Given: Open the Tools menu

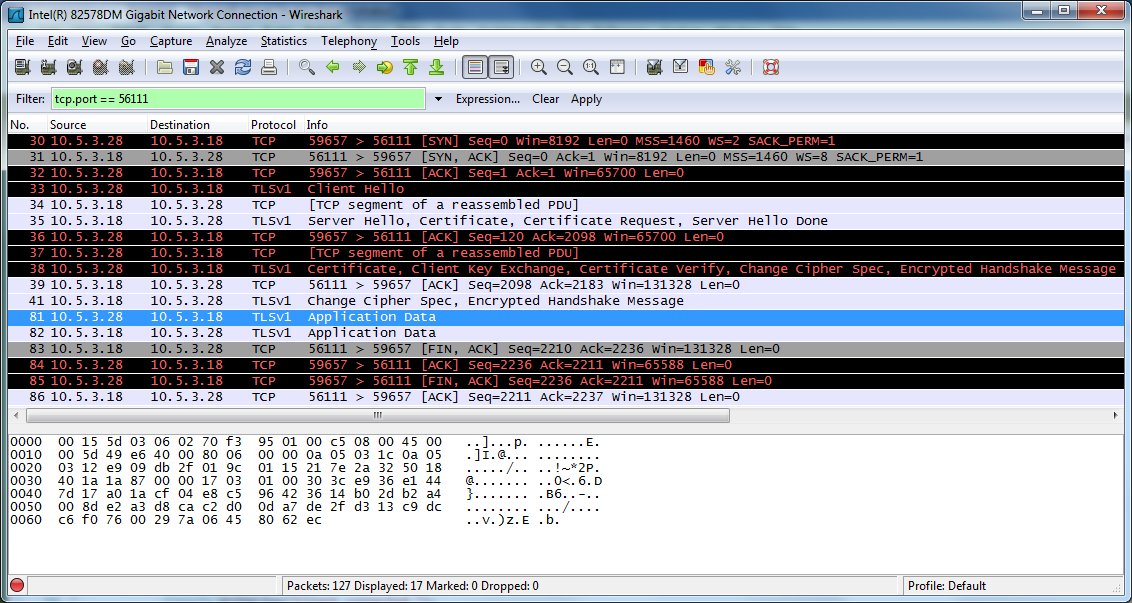Looking at the screenshot, I should (405, 41).
